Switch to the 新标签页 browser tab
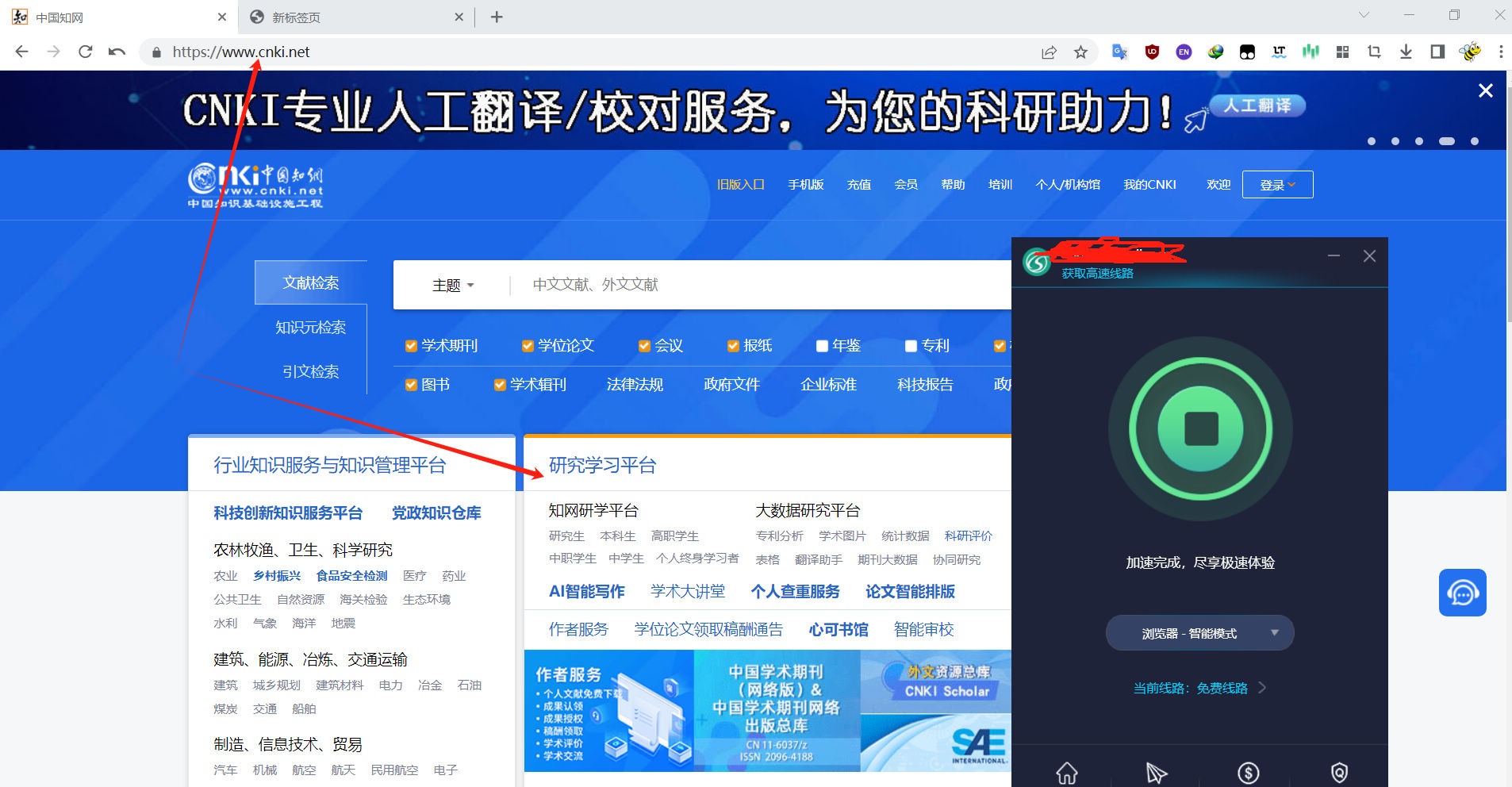The width and height of the screenshot is (1512, 787). click(357, 17)
